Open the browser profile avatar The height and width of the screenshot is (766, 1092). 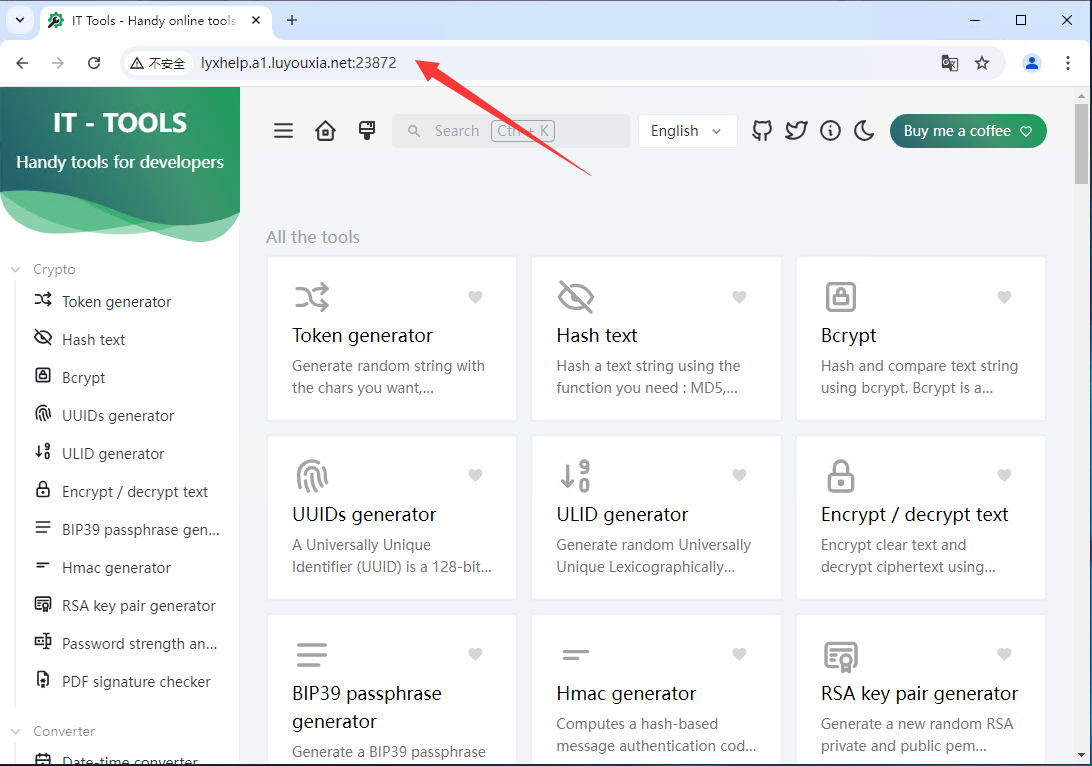click(1031, 63)
